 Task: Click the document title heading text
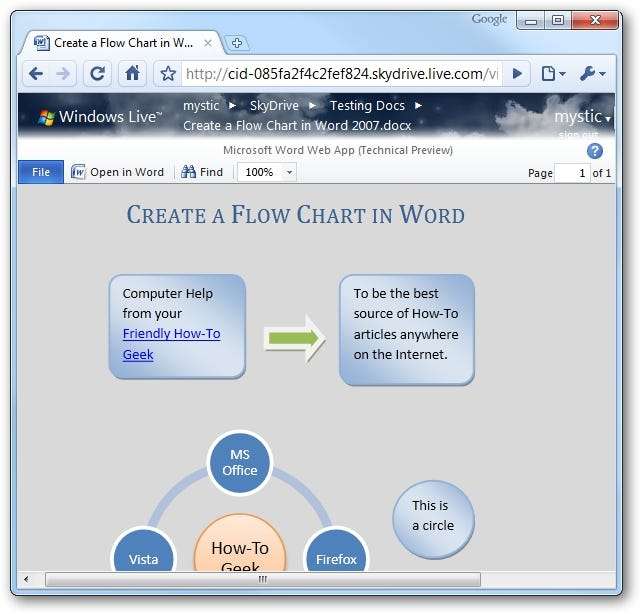(296, 215)
